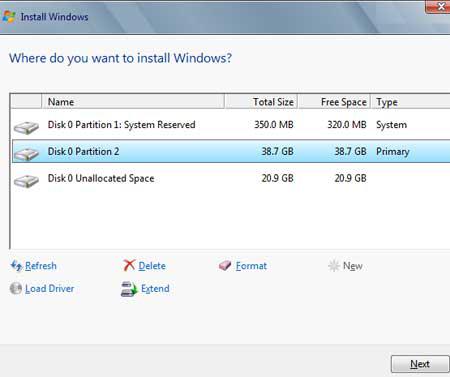Click the disk icon for Unallocated Space
The width and height of the screenshot is (450, 377).
(x=26, y=181)
